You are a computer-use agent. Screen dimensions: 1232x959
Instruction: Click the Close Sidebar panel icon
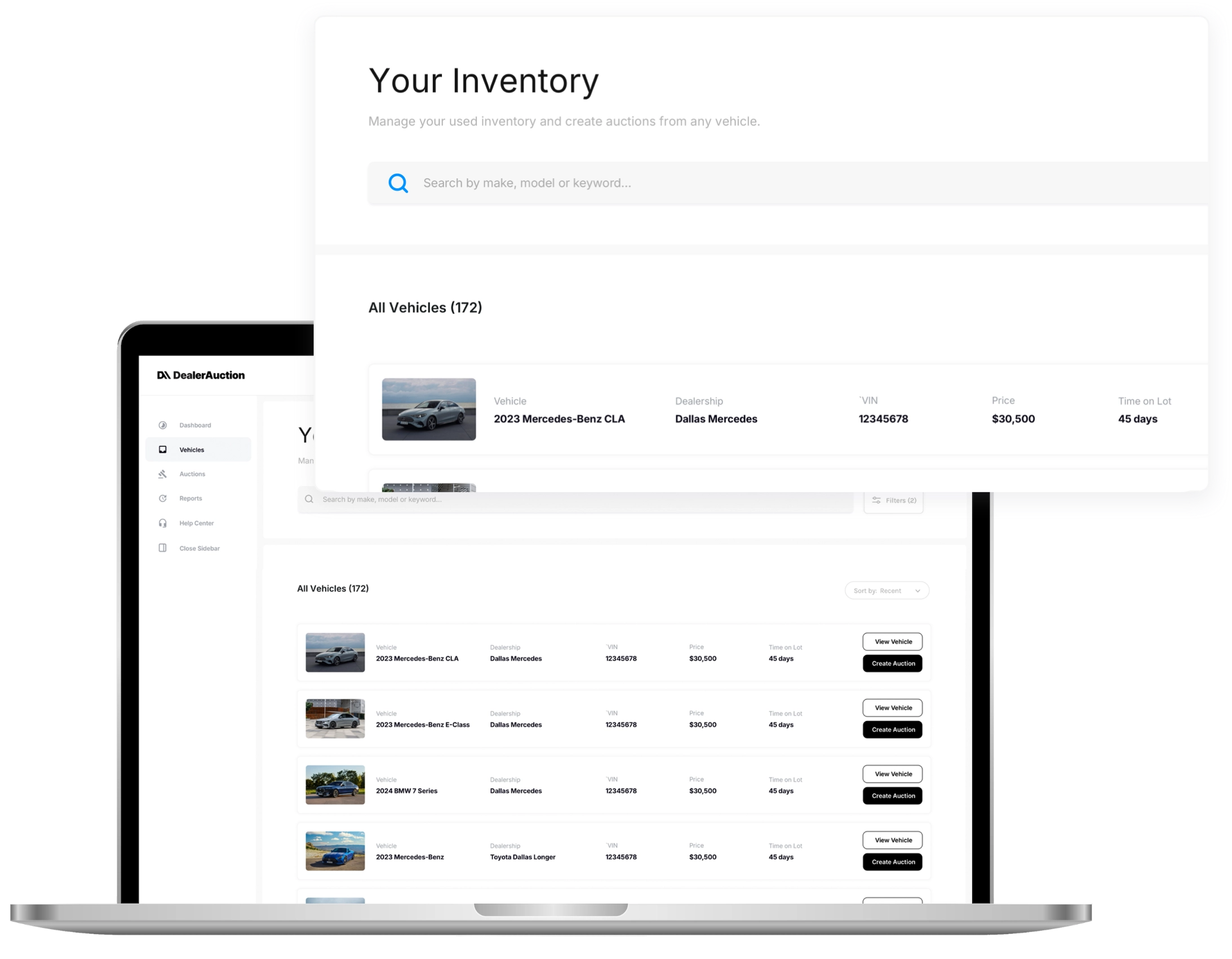coord(162,548)
